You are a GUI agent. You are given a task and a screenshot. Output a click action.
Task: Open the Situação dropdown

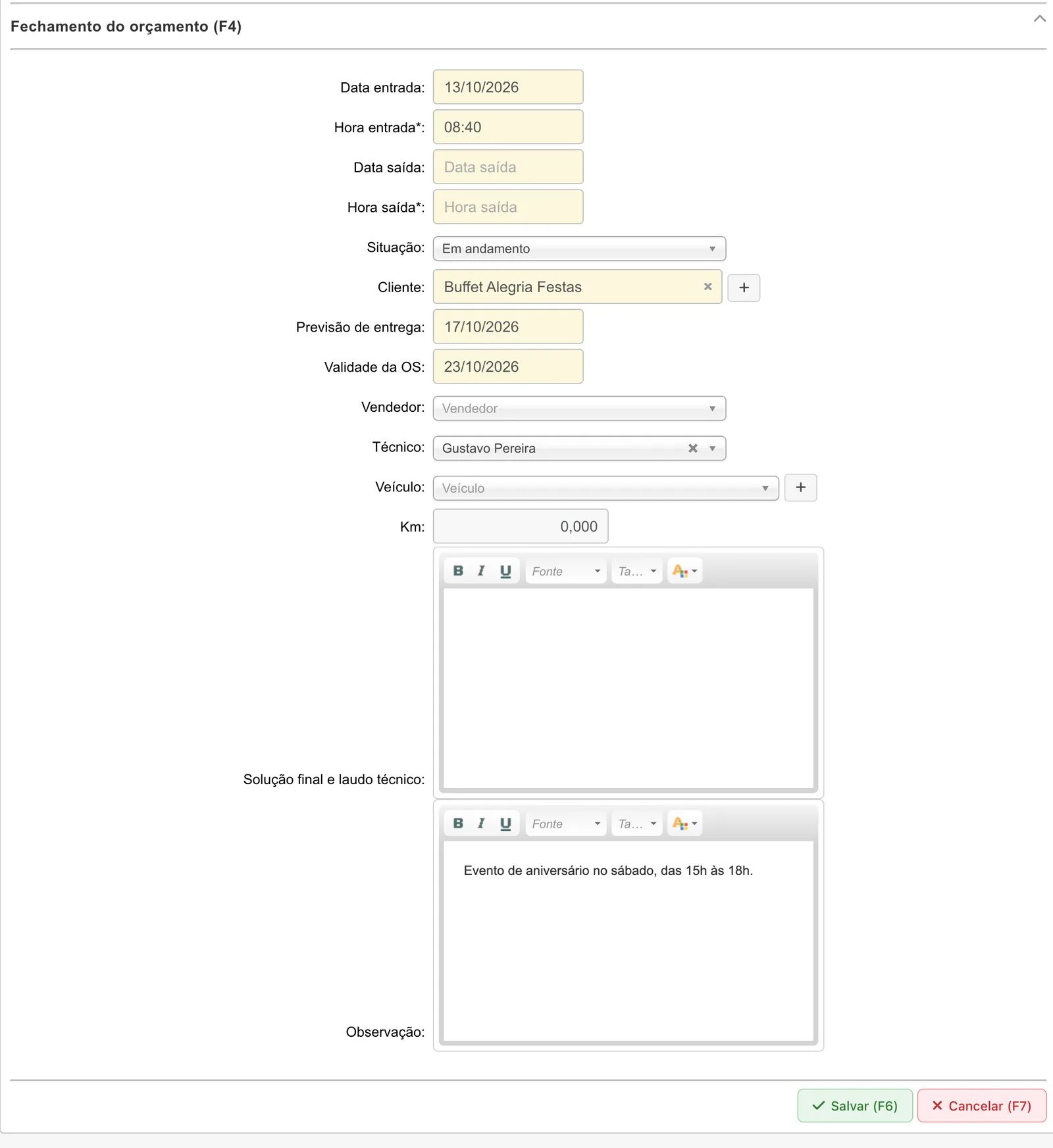[x=579, y=249]
